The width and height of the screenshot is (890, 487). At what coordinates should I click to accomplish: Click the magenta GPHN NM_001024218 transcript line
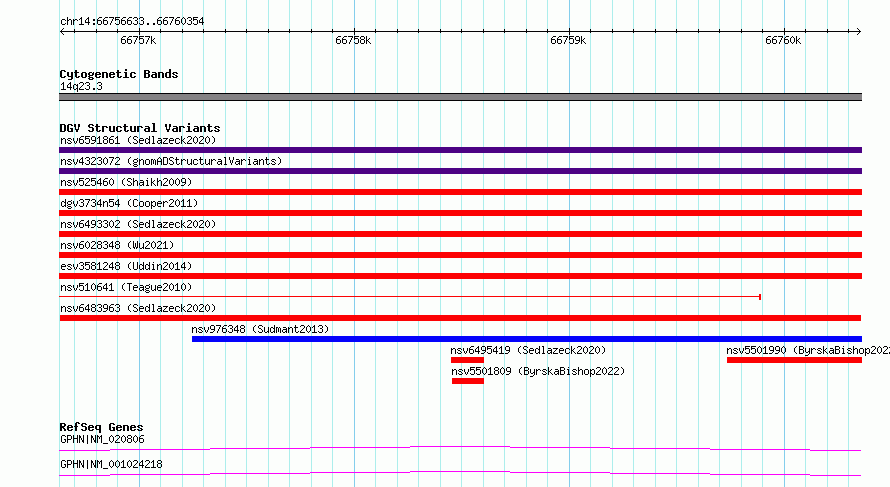coord(460,473)
